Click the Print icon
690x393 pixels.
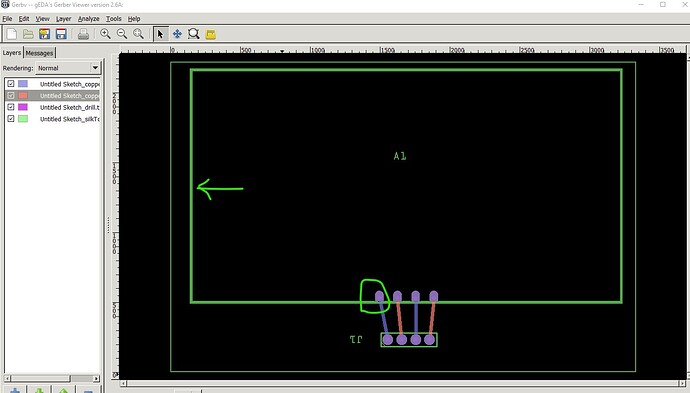click(x=83, y=34)
